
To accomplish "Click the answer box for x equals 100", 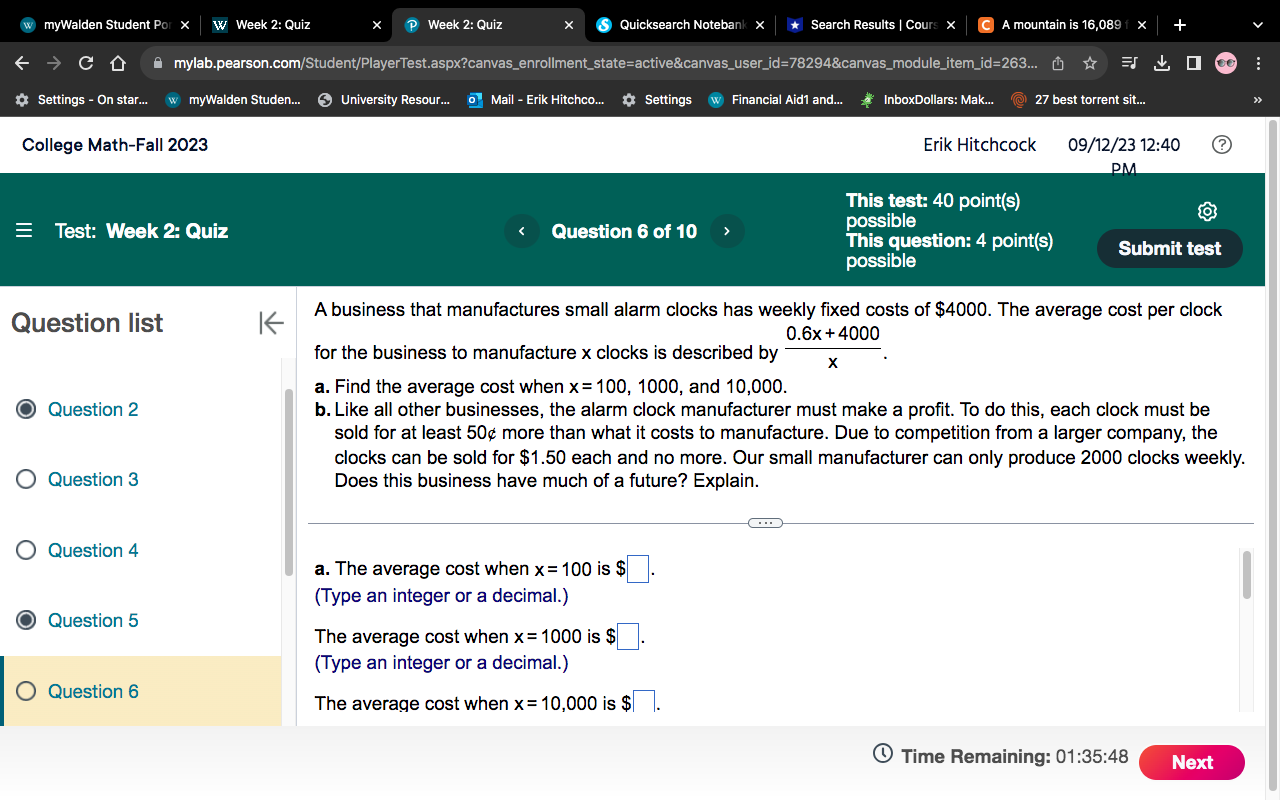I will (637, 568).
